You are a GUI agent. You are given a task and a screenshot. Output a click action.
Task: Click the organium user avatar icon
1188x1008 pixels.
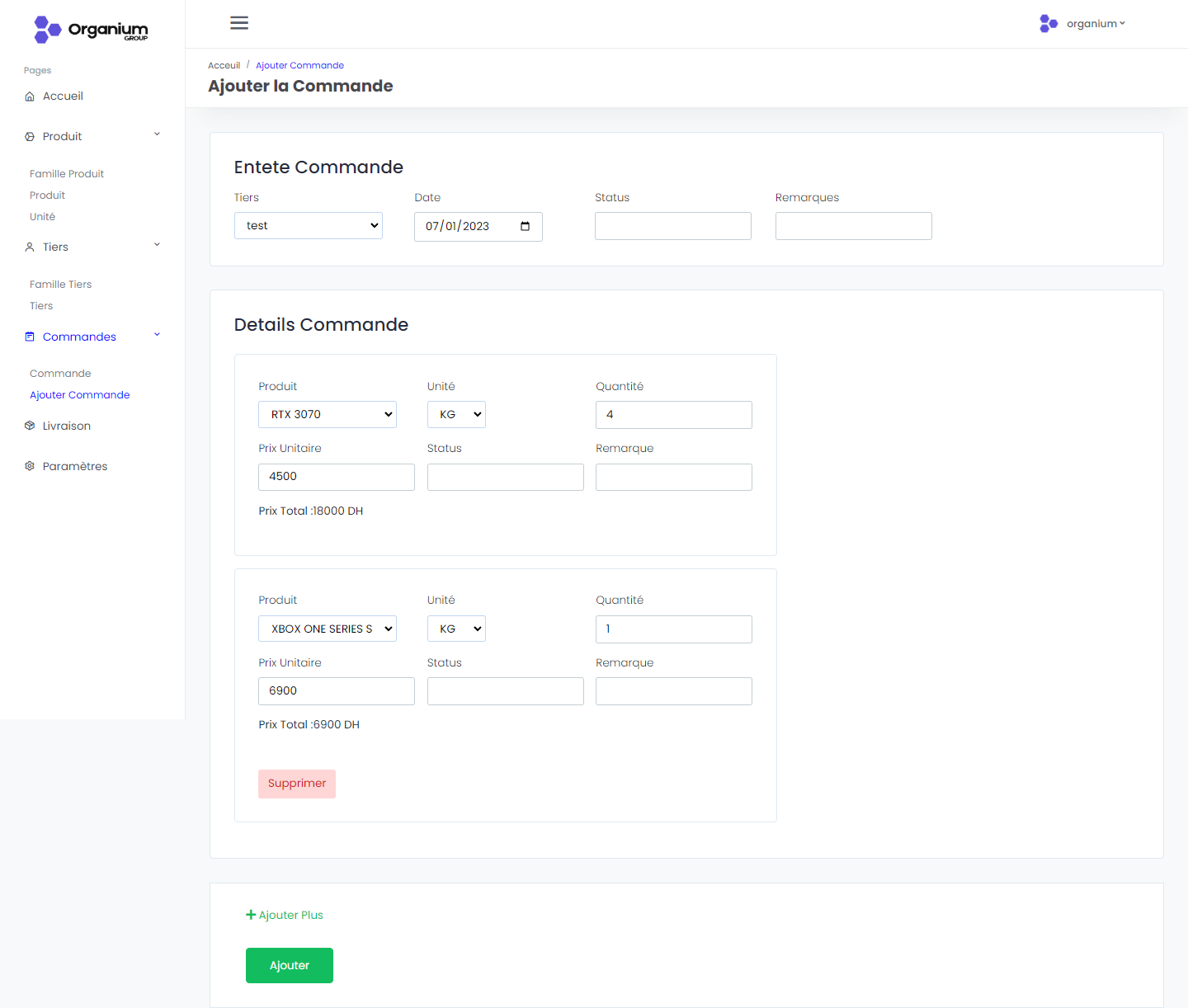pos(1049,24)
